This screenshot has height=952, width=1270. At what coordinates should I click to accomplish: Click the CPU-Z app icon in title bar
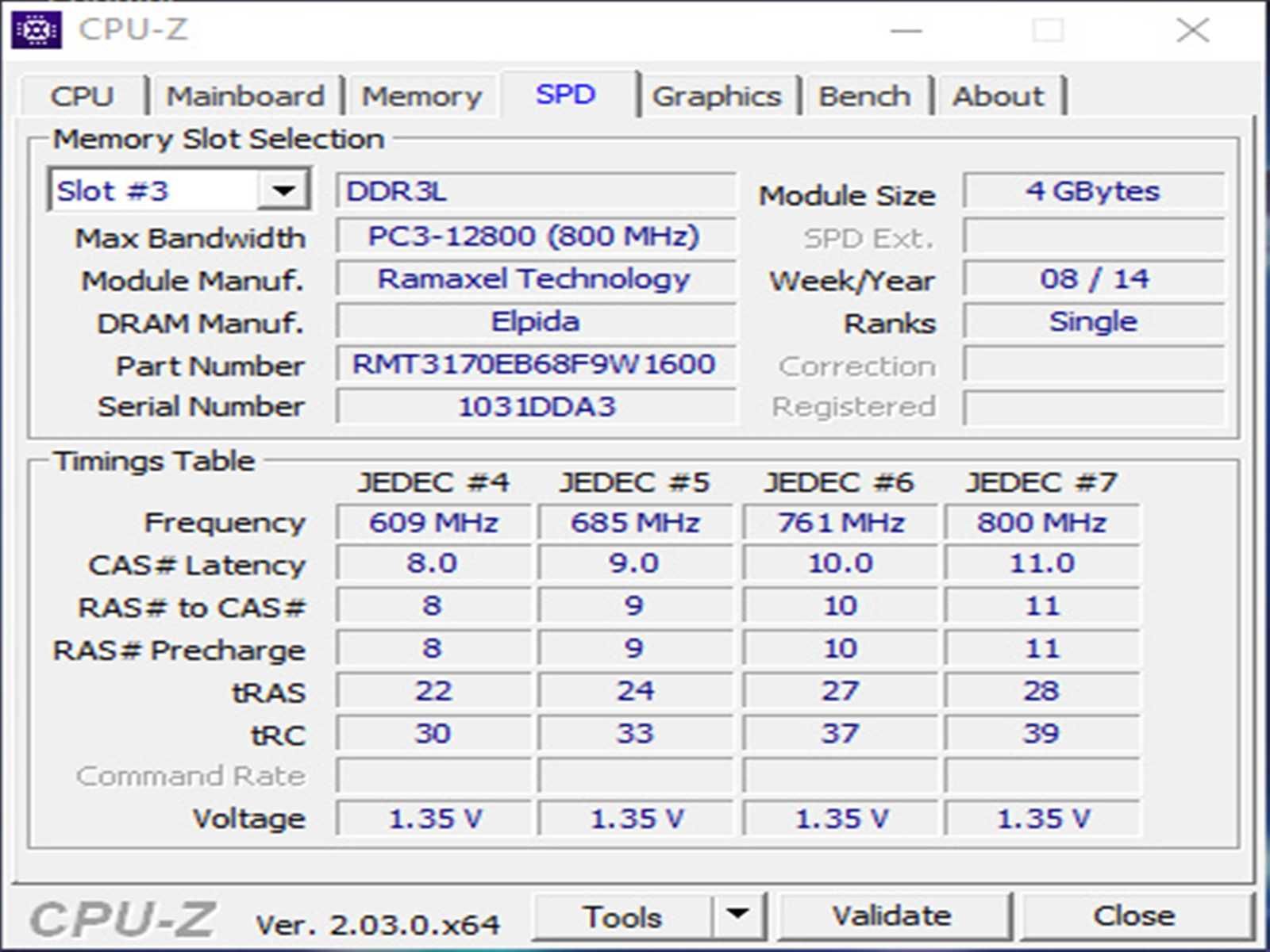click(x=37, y=30)
